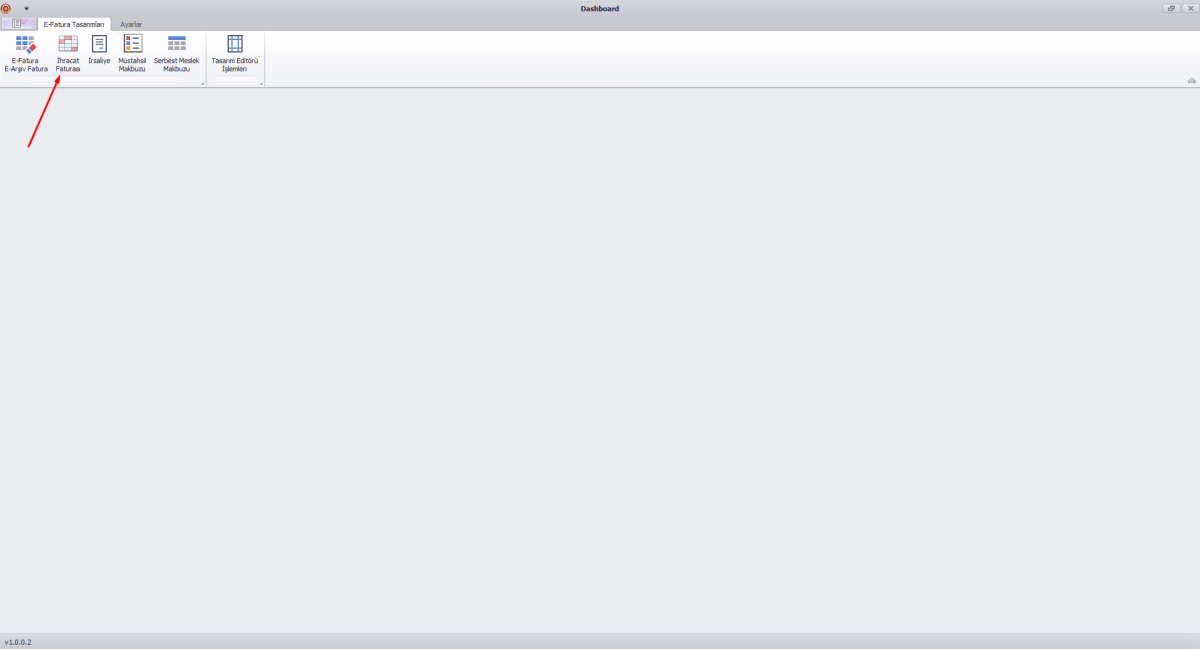
Task: Restore down the Dashboard window
Action: pos(1171,8)
